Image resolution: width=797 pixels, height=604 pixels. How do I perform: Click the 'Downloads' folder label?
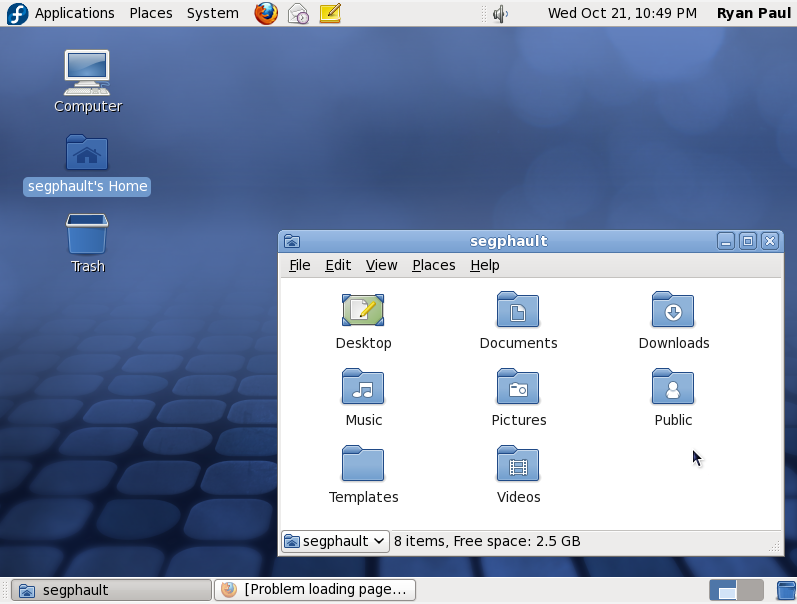coord(674,343)
